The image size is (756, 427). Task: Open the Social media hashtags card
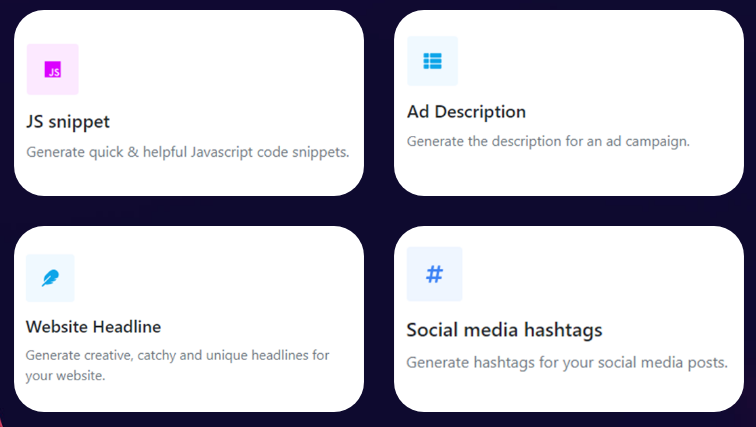[x=569, y=319]
